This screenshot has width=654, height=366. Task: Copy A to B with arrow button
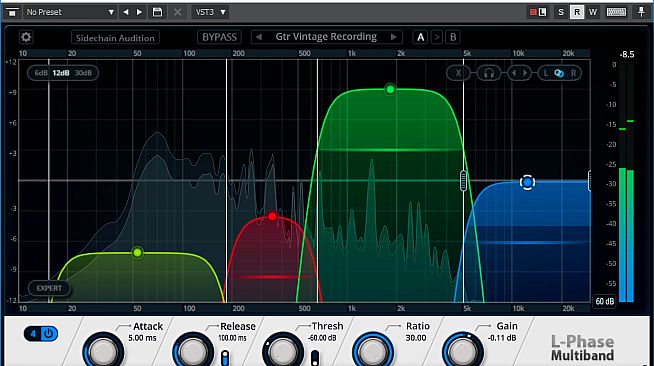coord(437,37)
